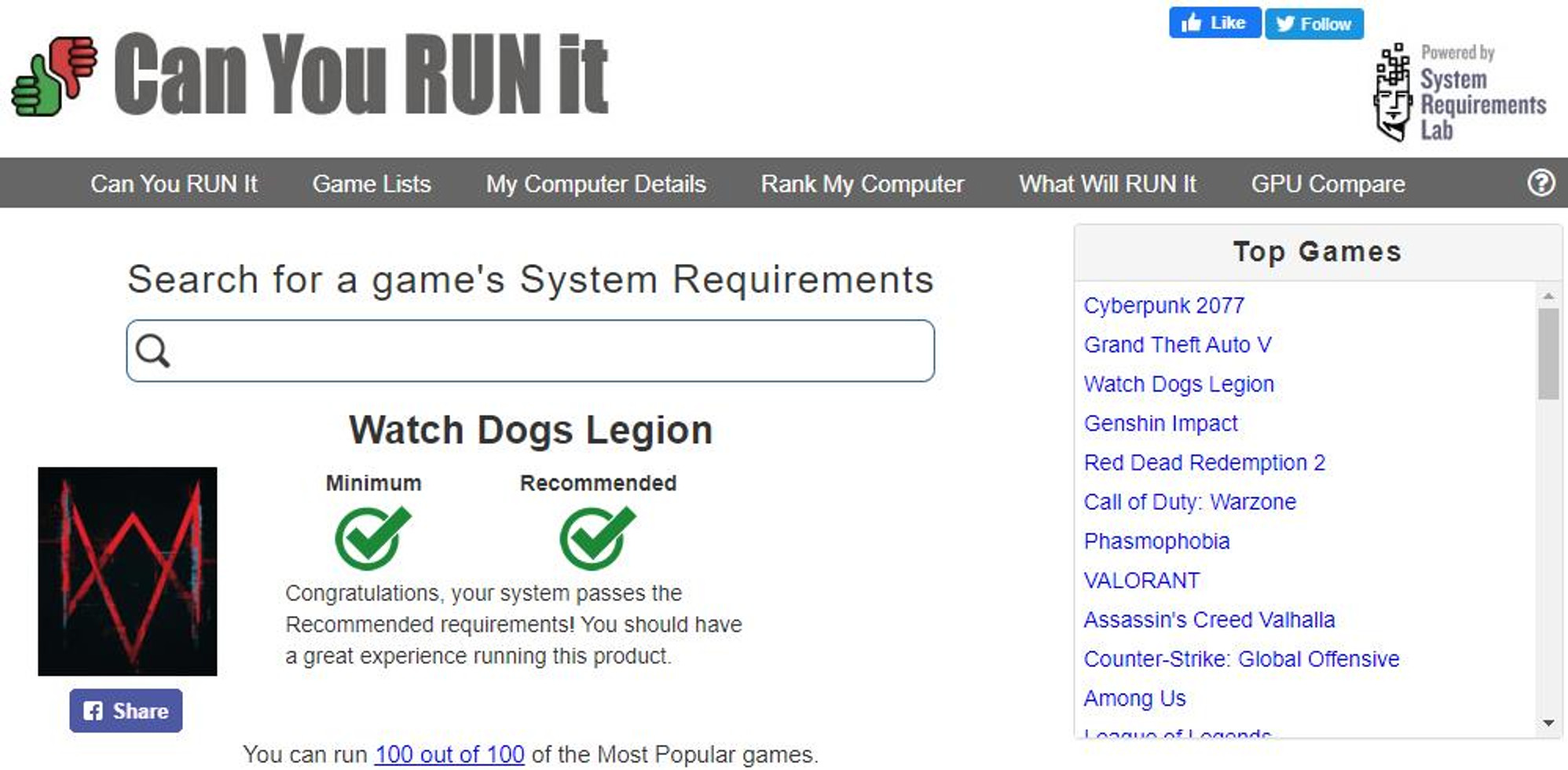Viewport: 1568px width, 770px height.
Task: Click the Can You RUN it title text
Action: coord(361,74)
